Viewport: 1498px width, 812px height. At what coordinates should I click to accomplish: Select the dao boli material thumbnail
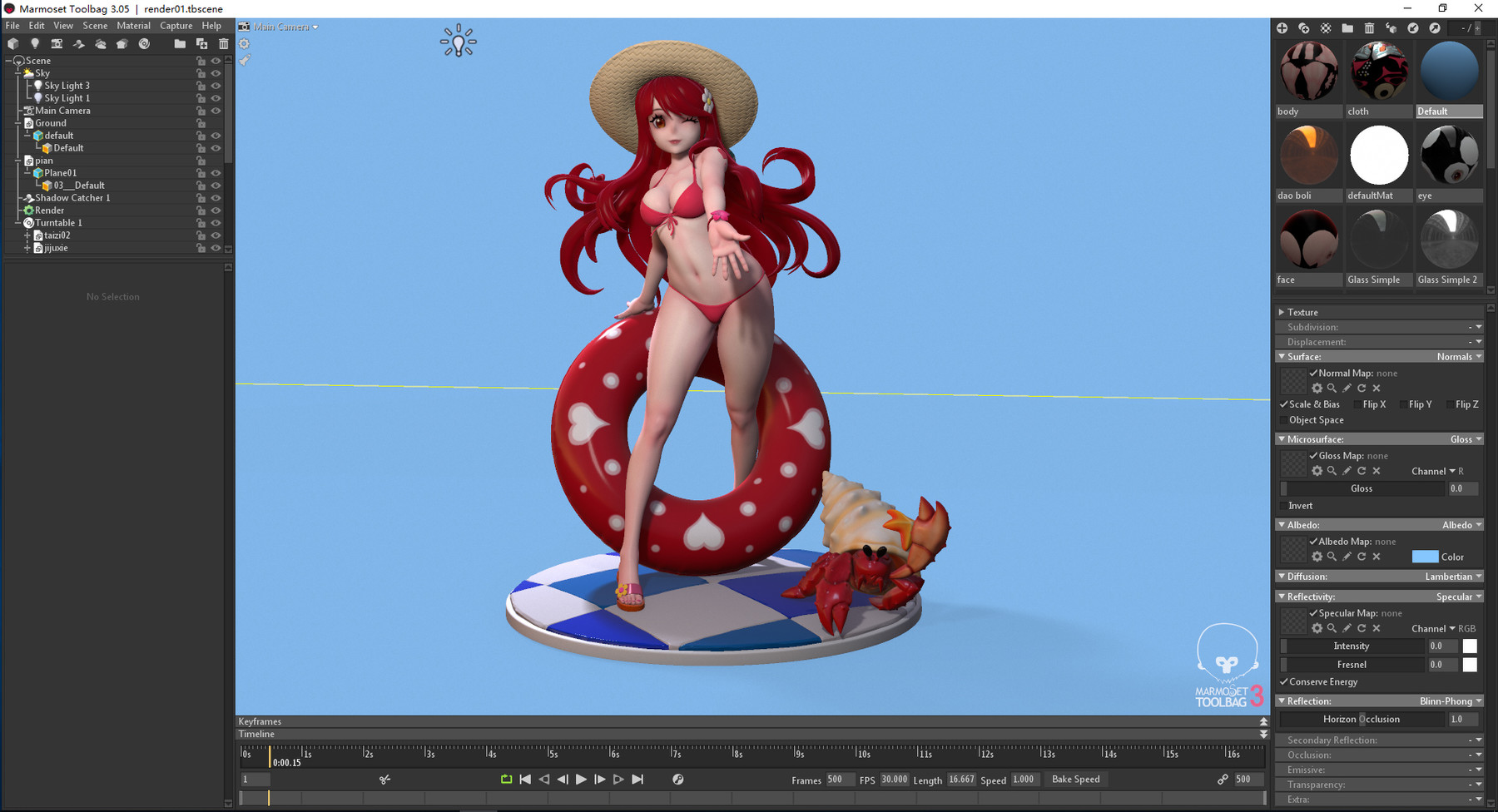(1309, 156)
